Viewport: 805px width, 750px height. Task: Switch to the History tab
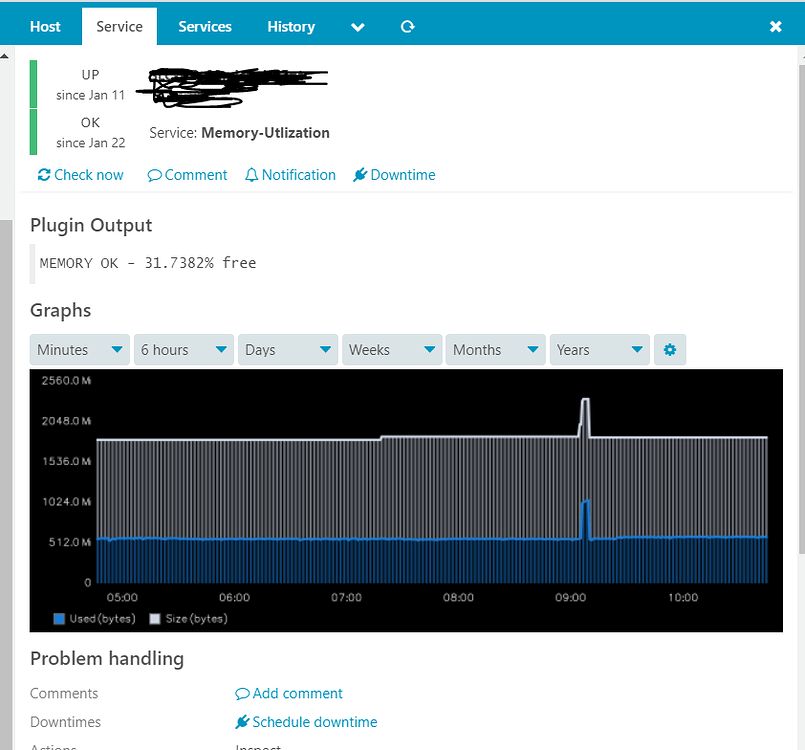click(x=290, y=26)
